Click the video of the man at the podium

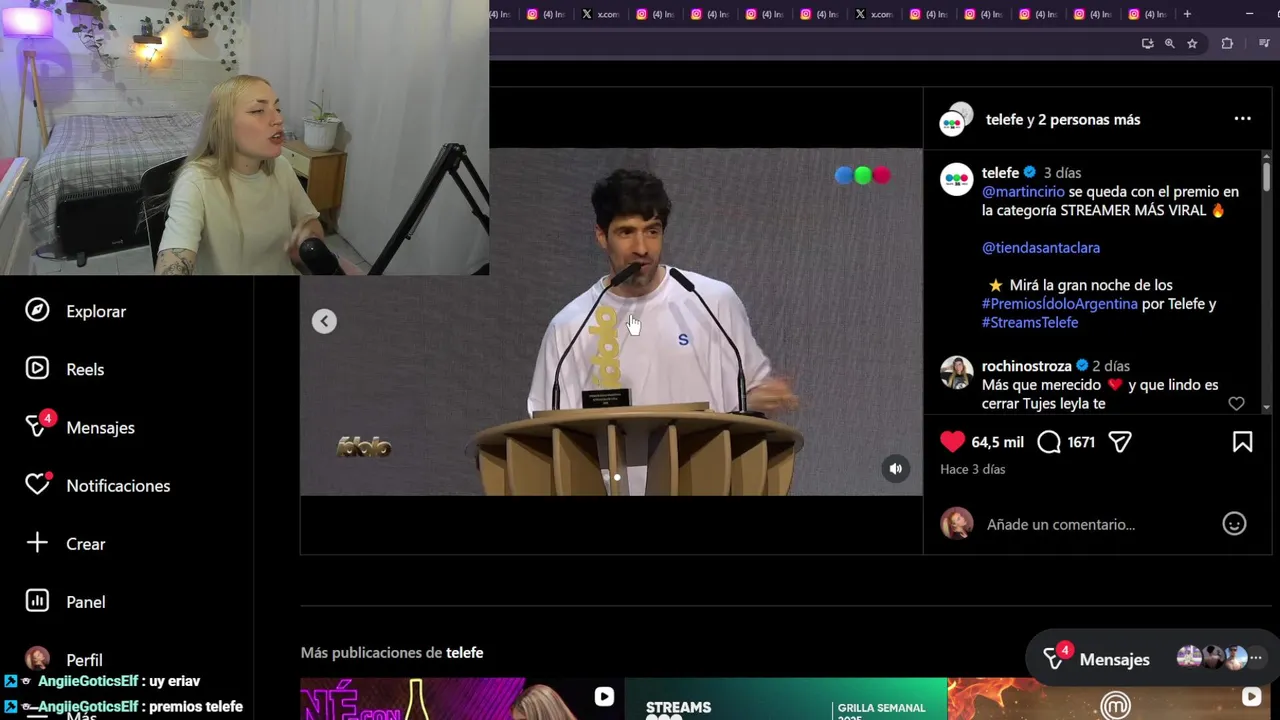coord(611,321)
